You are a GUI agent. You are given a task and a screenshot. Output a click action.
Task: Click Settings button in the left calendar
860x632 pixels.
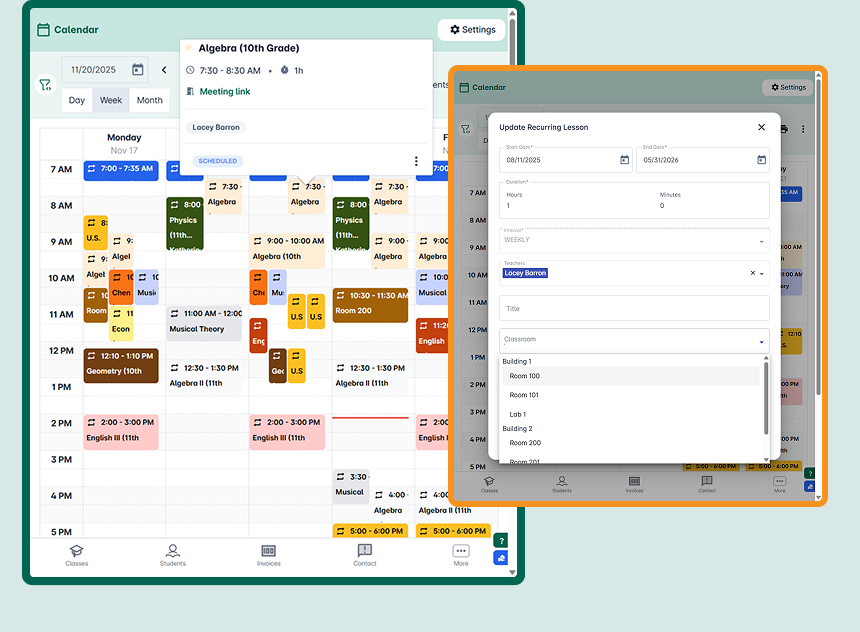coord(472,30)
